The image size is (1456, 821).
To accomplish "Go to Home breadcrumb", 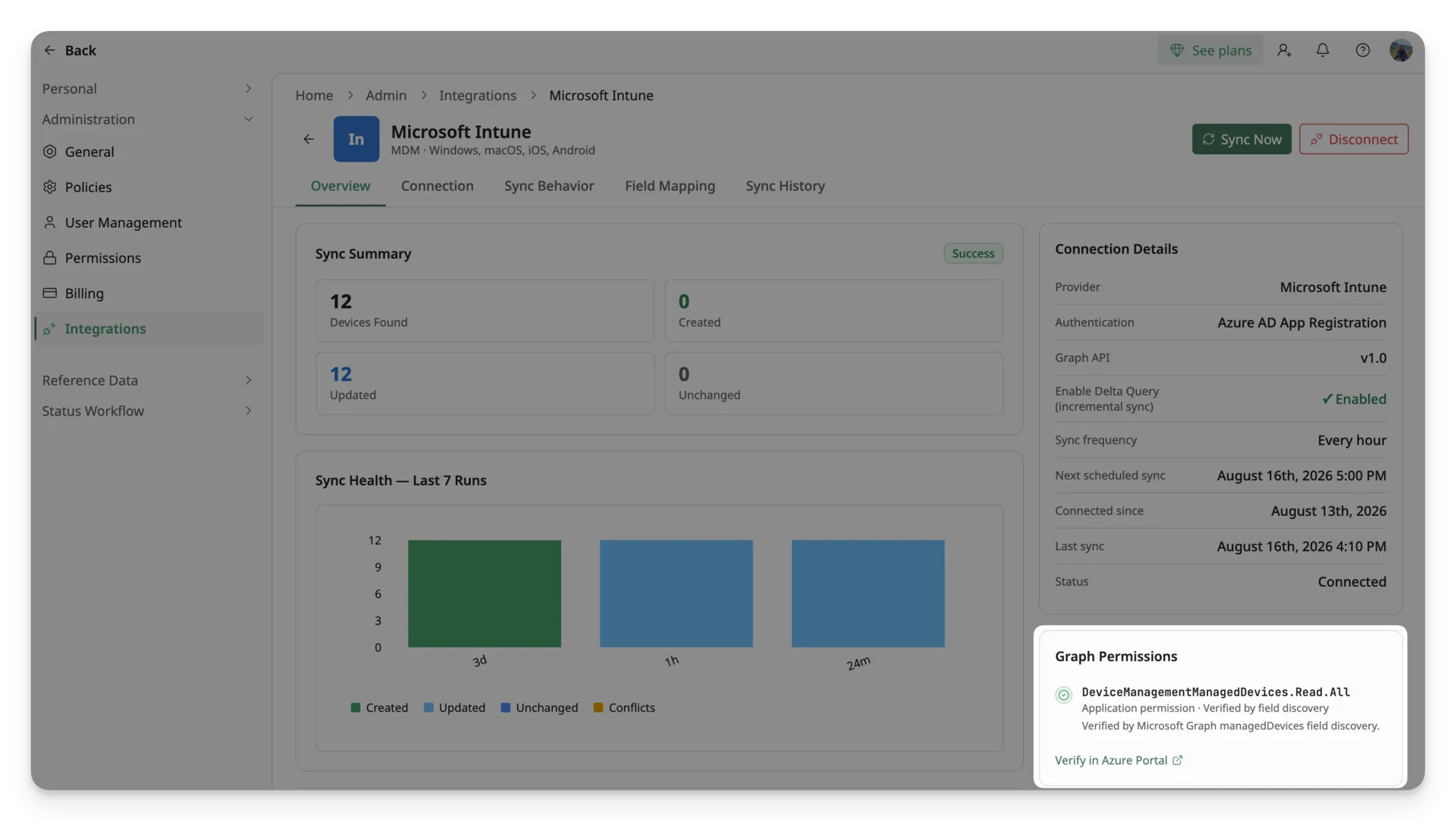I will pyautogui.click(x=314, y=96).
